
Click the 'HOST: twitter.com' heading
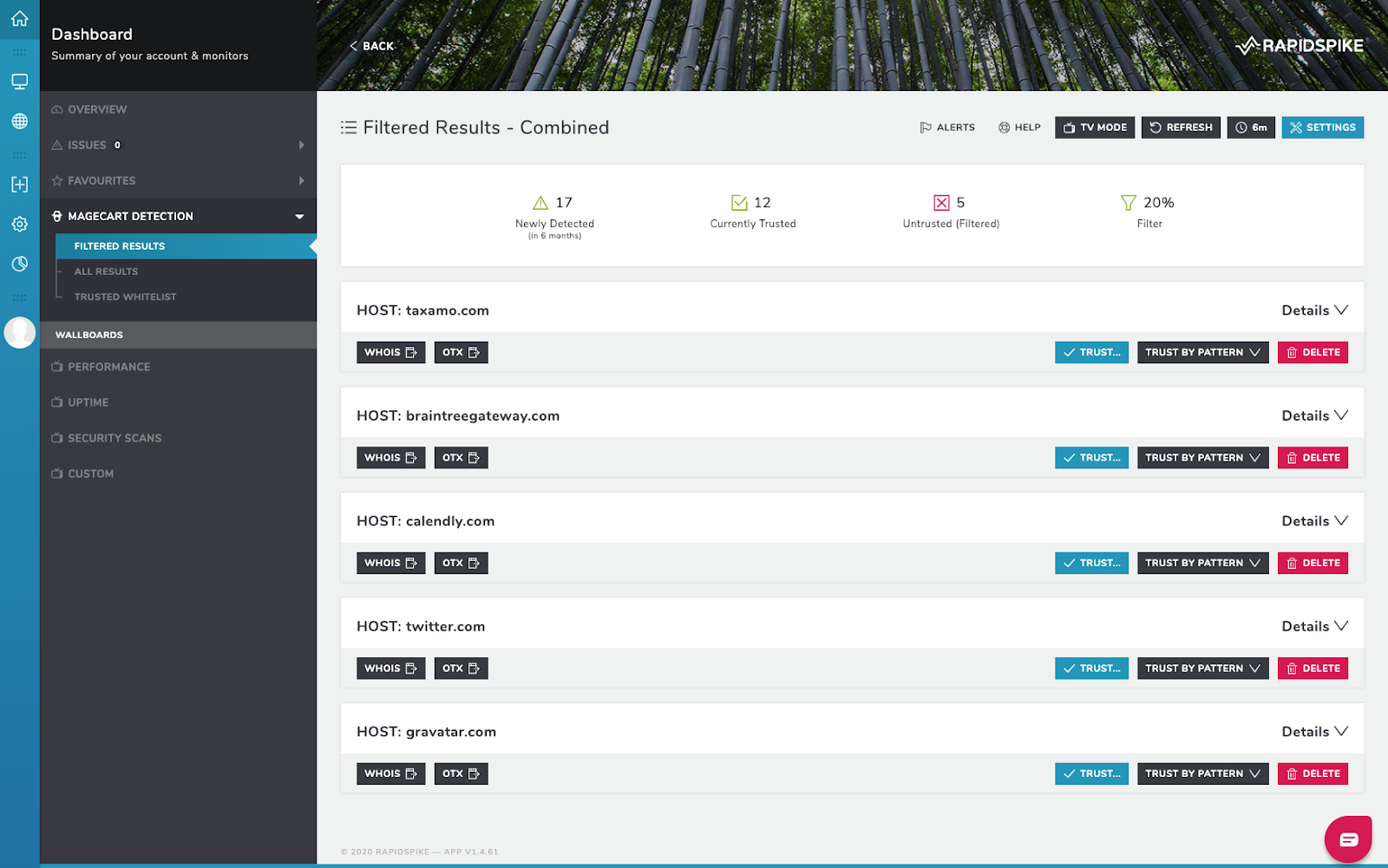pos(421,627)
